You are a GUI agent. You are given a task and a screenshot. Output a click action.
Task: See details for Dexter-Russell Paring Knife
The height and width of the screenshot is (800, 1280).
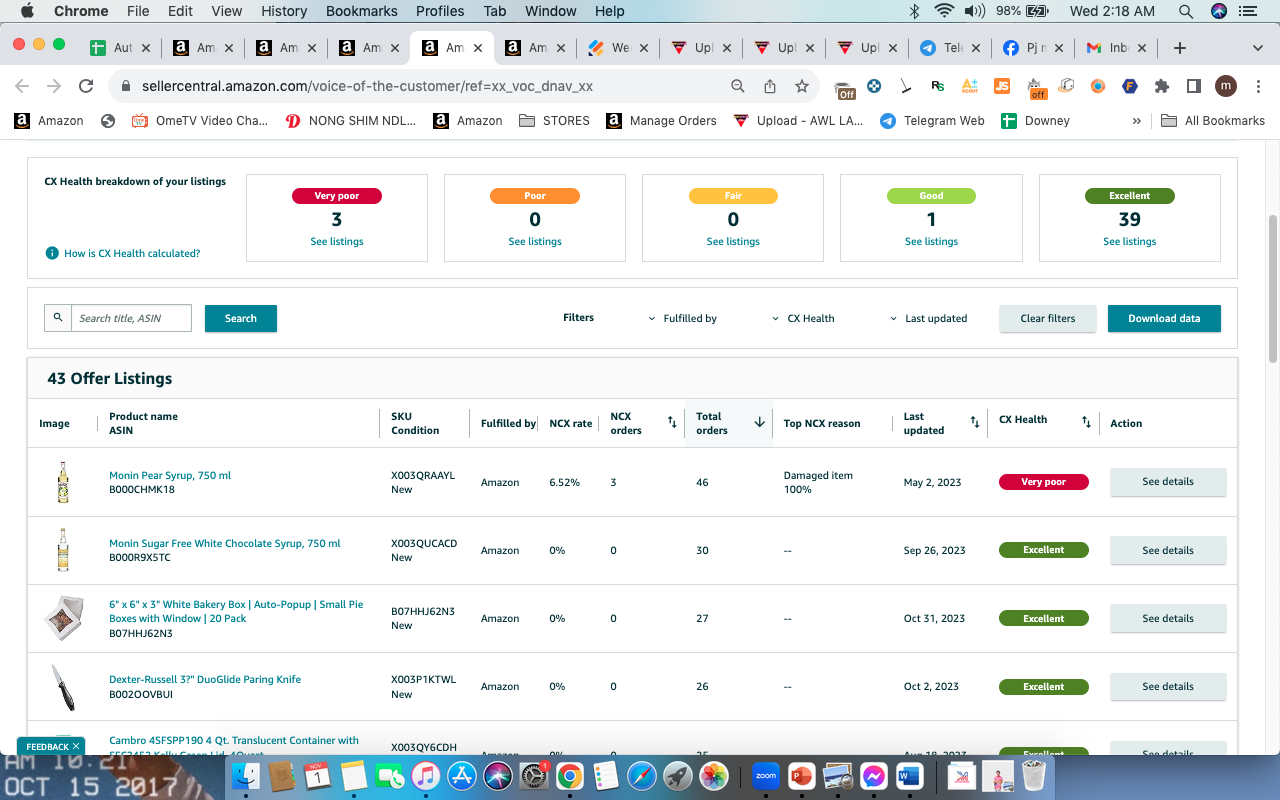click(1168, 686)
